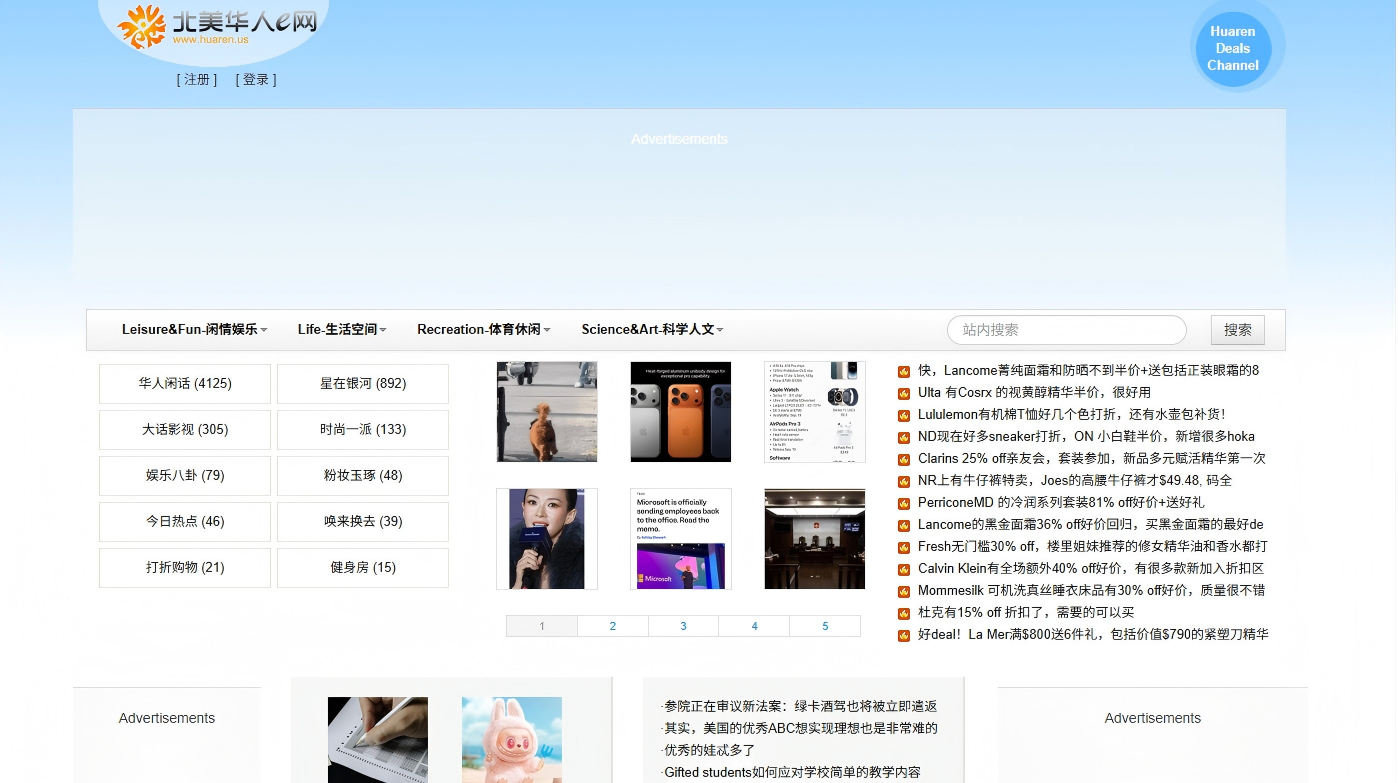Open the courtroom photo thumbnail

[814, 539]
